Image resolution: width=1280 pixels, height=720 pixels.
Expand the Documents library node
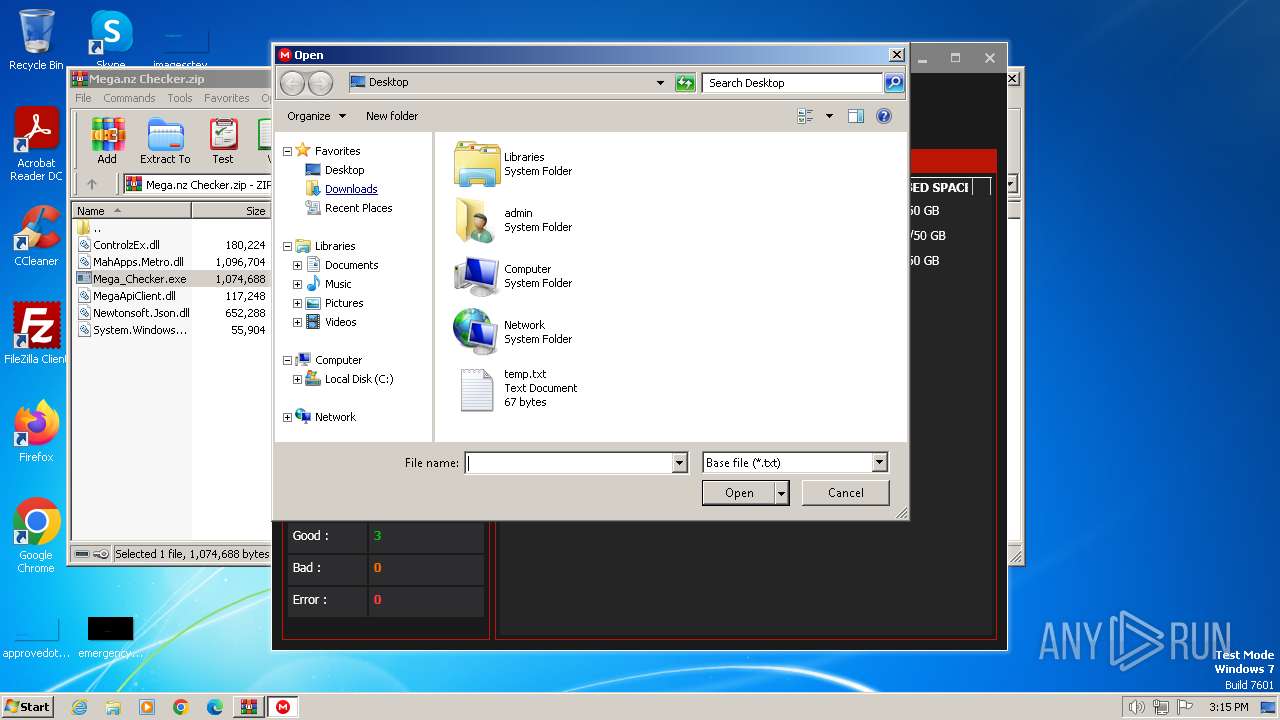pos(298,265)
